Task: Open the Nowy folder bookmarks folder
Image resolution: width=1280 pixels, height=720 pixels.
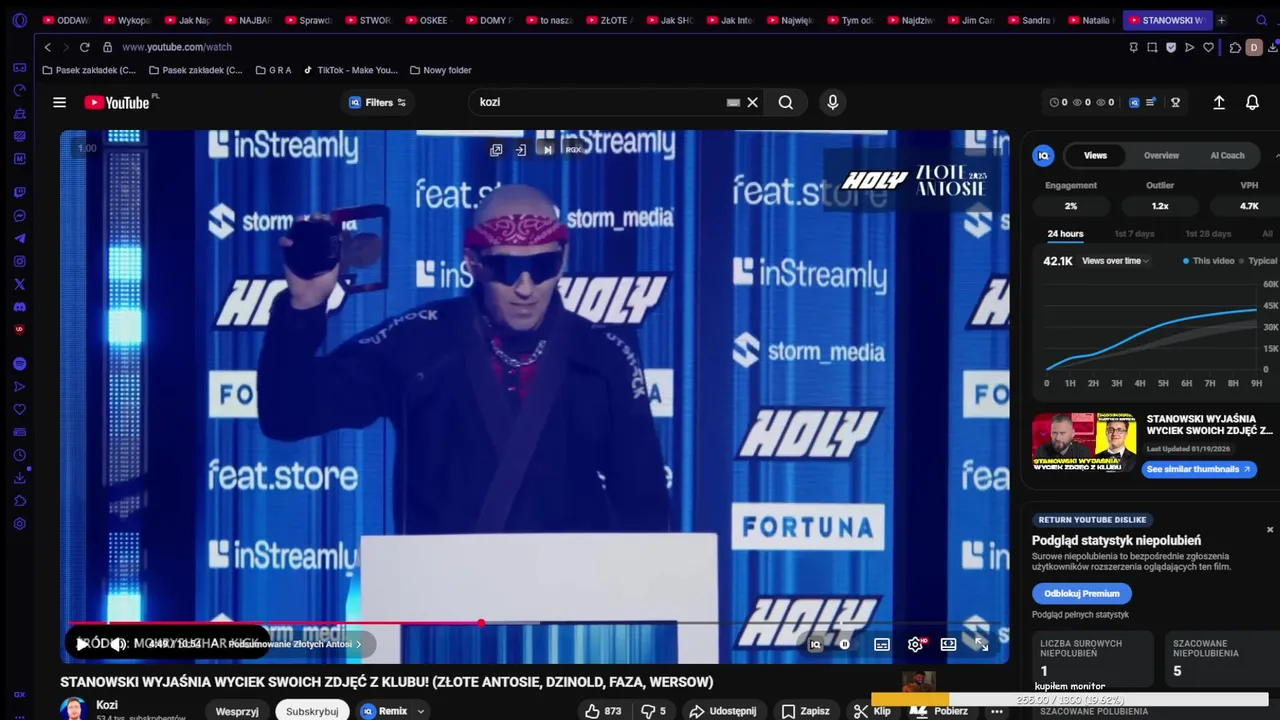Action: point(440,70)
